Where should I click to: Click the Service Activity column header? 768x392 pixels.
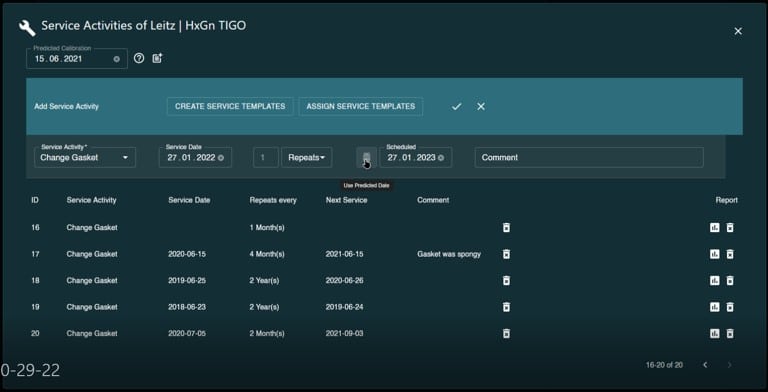[x=92, y=200]
